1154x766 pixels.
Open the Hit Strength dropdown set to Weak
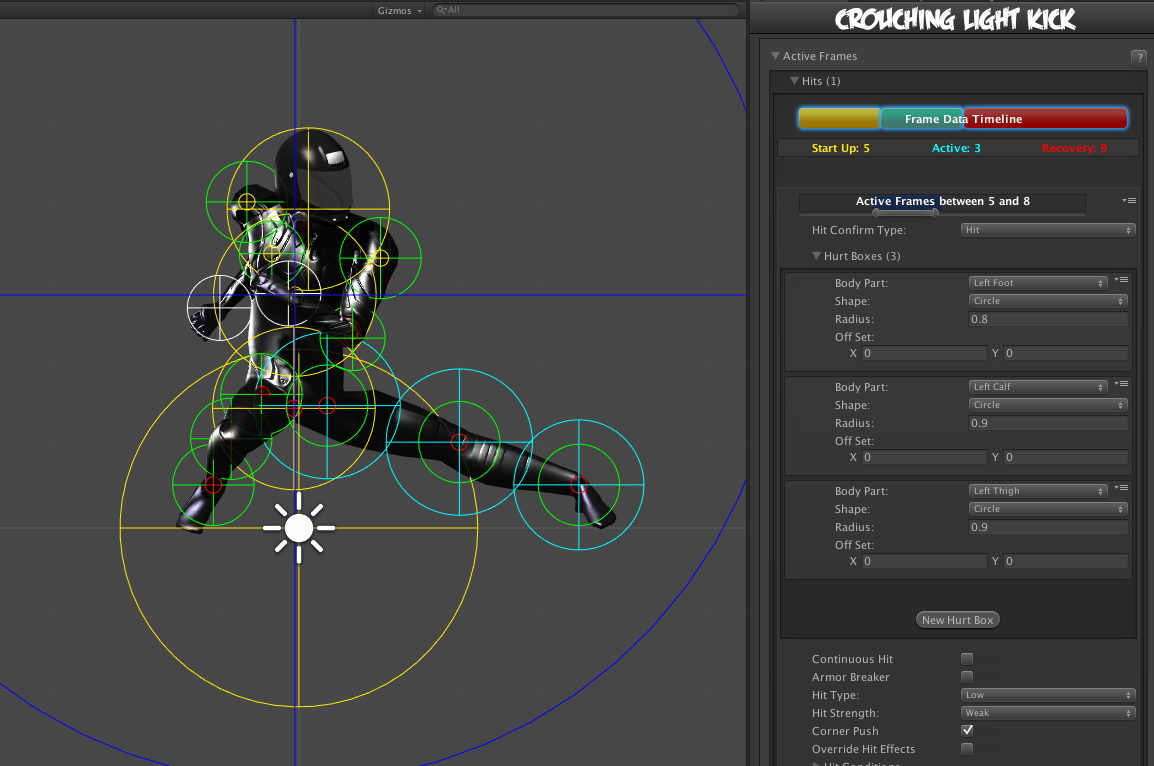(1048, 712)
